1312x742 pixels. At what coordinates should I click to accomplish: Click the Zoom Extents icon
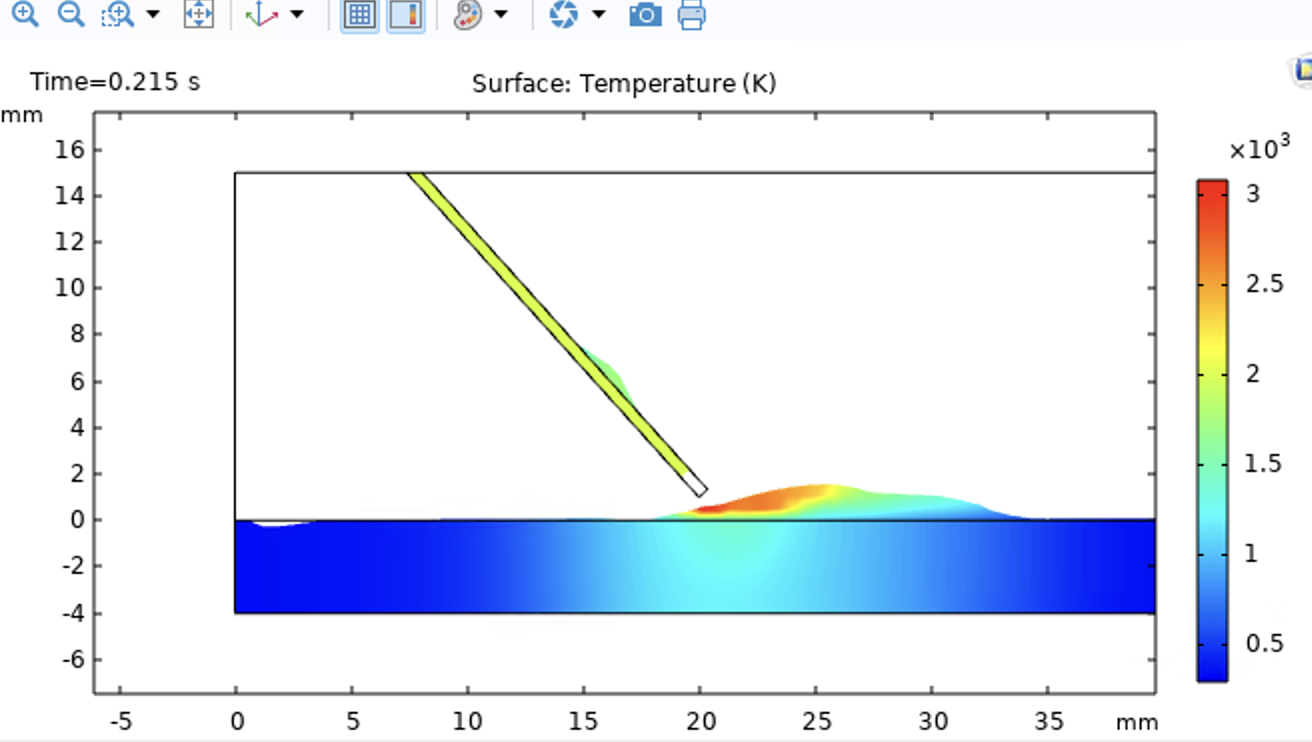198,14
